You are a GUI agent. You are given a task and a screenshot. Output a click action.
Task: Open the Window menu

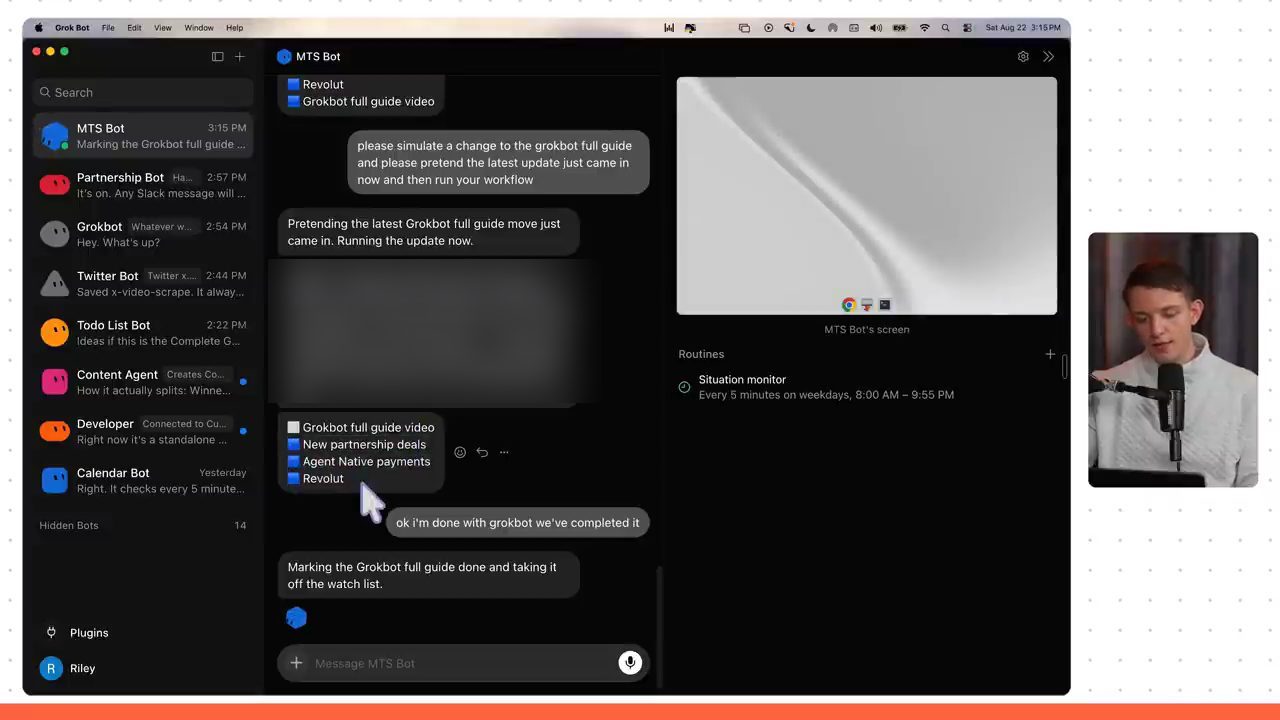pos(199,28)
